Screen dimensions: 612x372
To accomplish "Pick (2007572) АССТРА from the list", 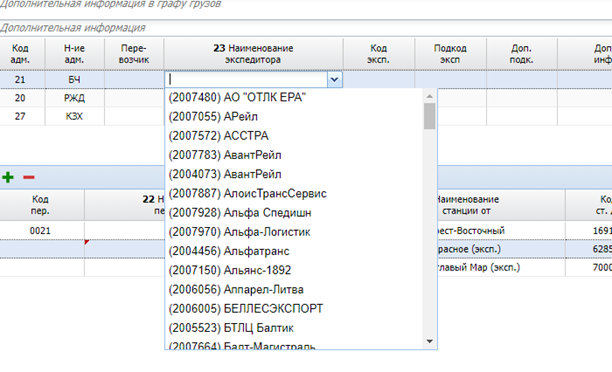I will click(x=294, y=135).
